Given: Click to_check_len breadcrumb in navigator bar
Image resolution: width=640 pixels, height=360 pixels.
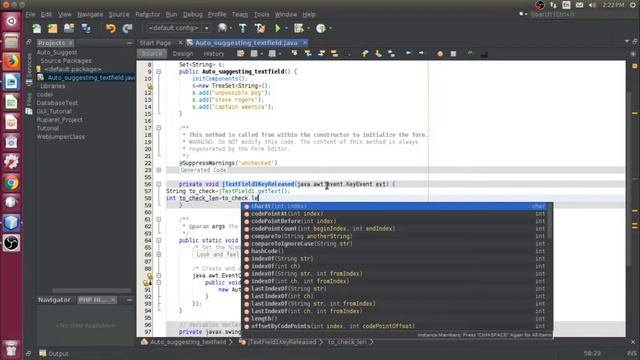Looking at the screenshot, I should (347, 342).
